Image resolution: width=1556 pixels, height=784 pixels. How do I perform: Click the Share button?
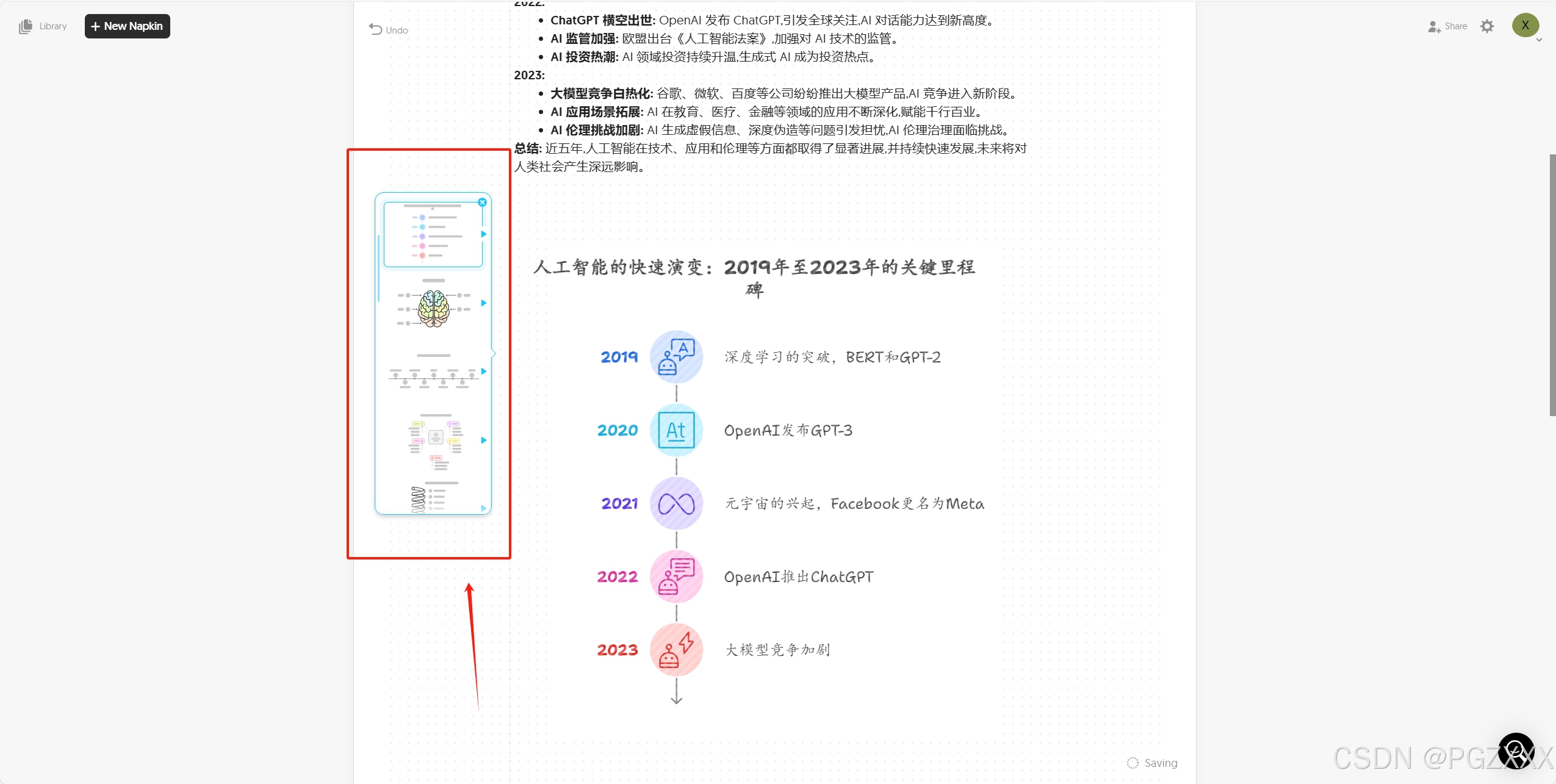pos(1447,26)
